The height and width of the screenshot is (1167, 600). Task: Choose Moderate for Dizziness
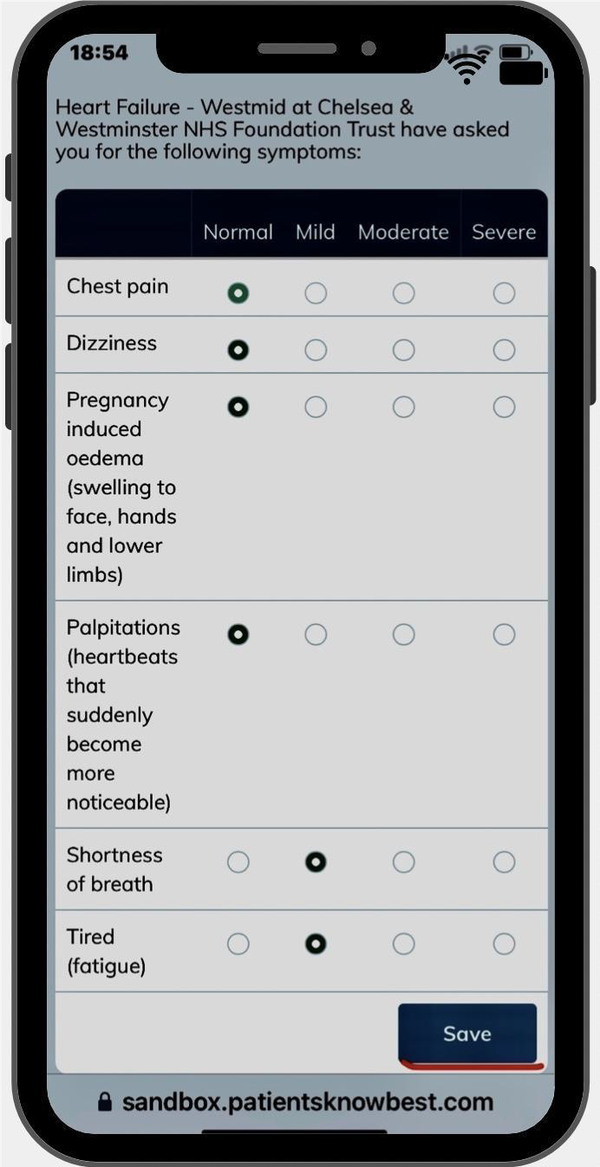click(x=404, y=350)
